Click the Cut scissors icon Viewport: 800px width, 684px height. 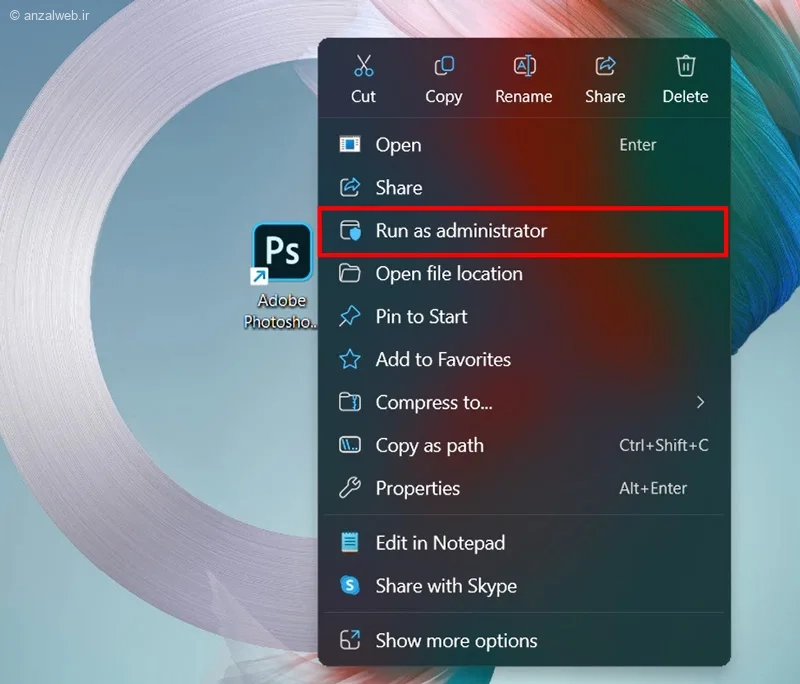tap(363, 66)
